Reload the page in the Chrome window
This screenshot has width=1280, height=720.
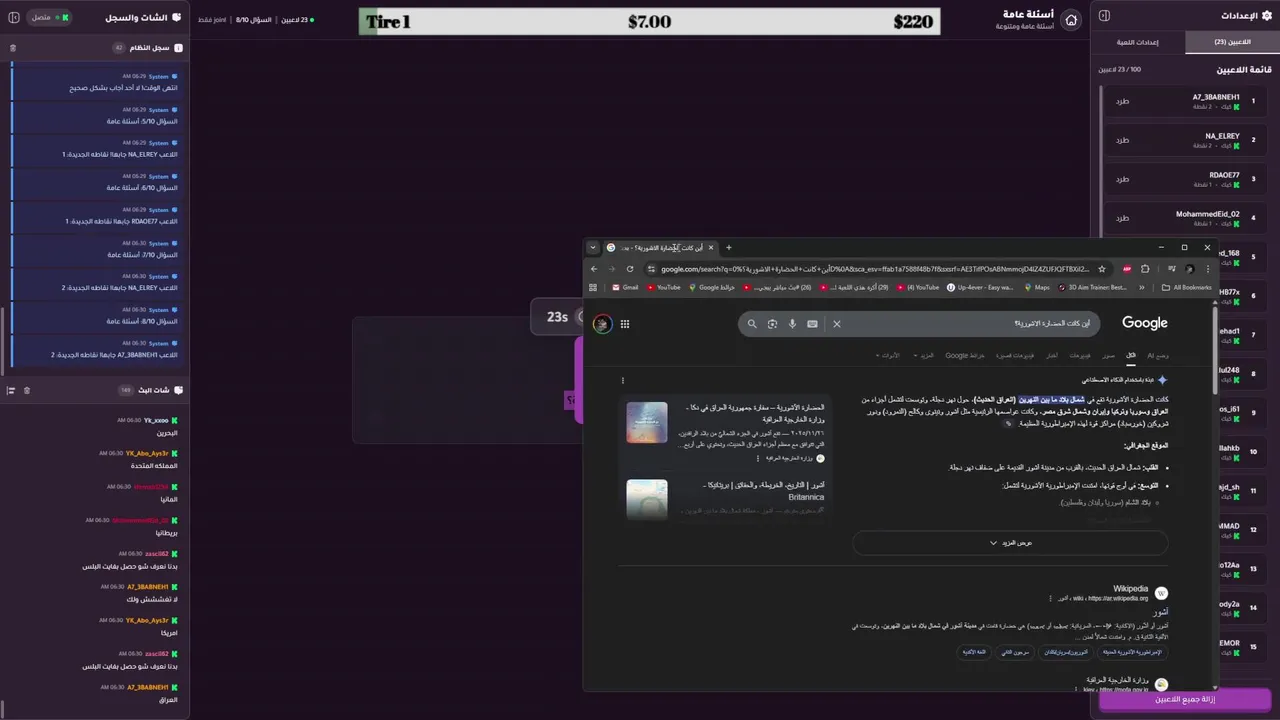coord(630,269)
